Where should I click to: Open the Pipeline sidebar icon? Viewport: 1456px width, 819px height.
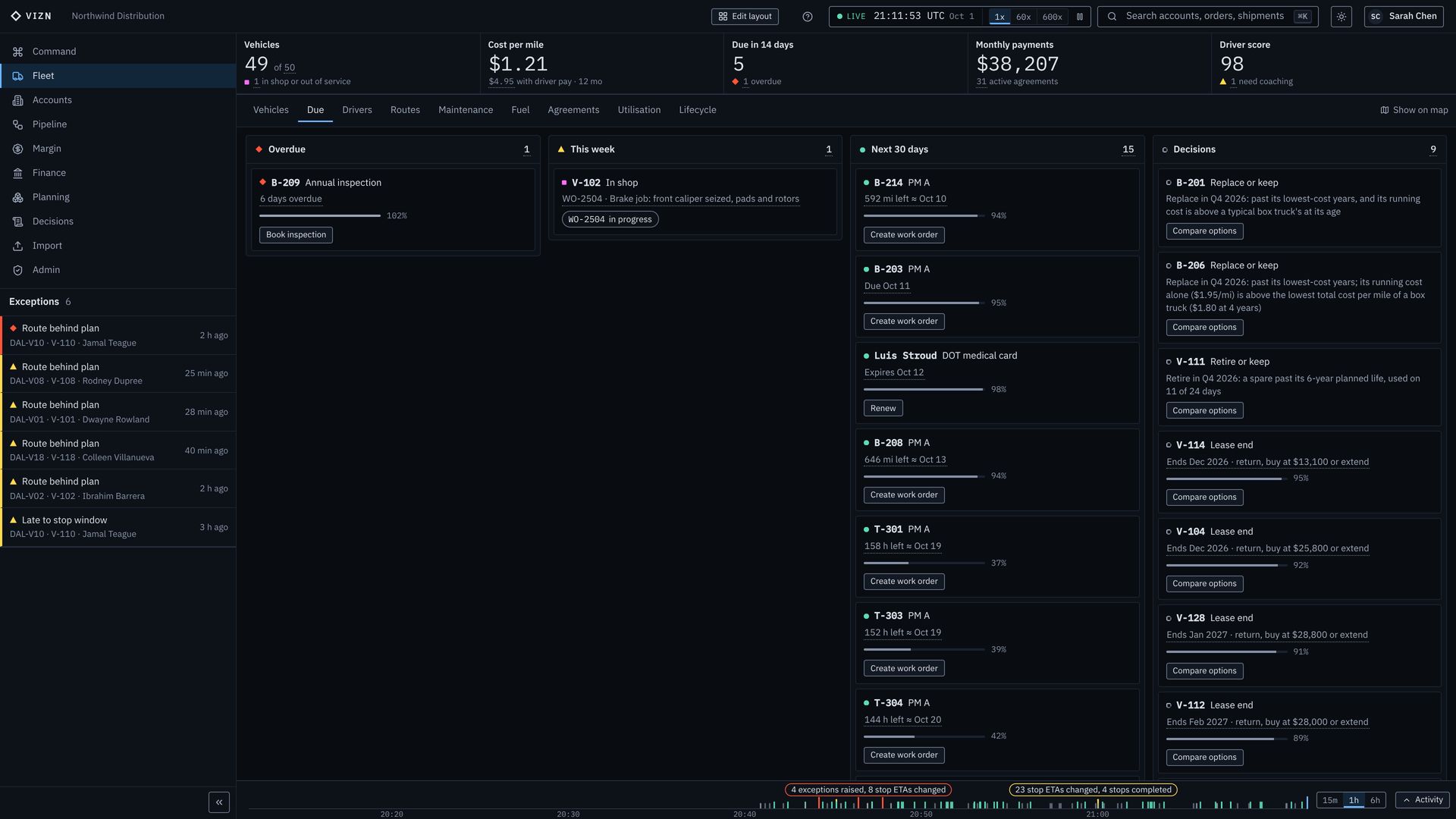[17, 124]
